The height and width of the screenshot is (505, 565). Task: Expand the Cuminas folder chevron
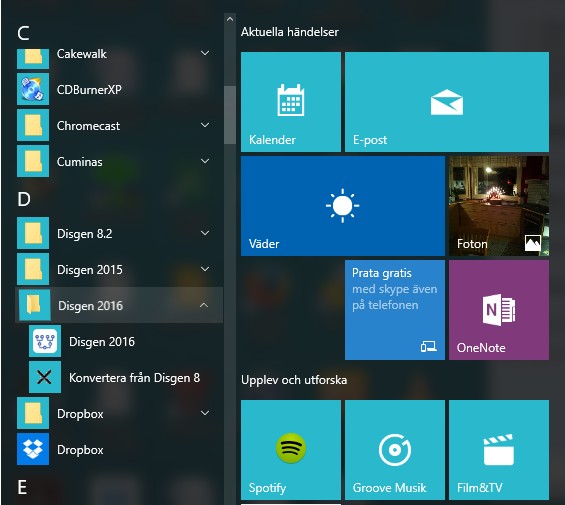coord(205,161)
